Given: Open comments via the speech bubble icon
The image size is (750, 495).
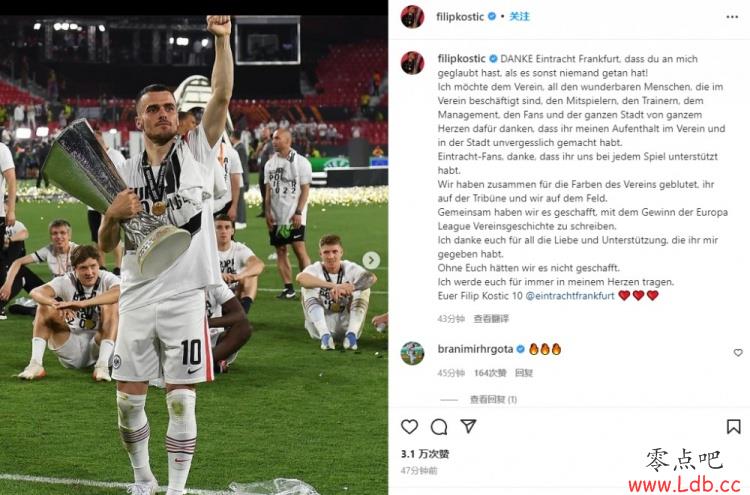Looking at the screenshot, I should pyautogui.click(x=439, y=427).
